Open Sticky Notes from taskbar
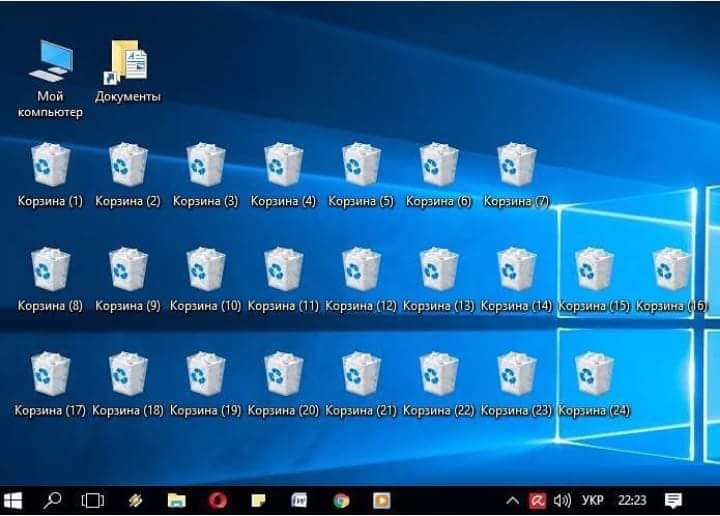720x516 pixels. (x=259, y=500)
